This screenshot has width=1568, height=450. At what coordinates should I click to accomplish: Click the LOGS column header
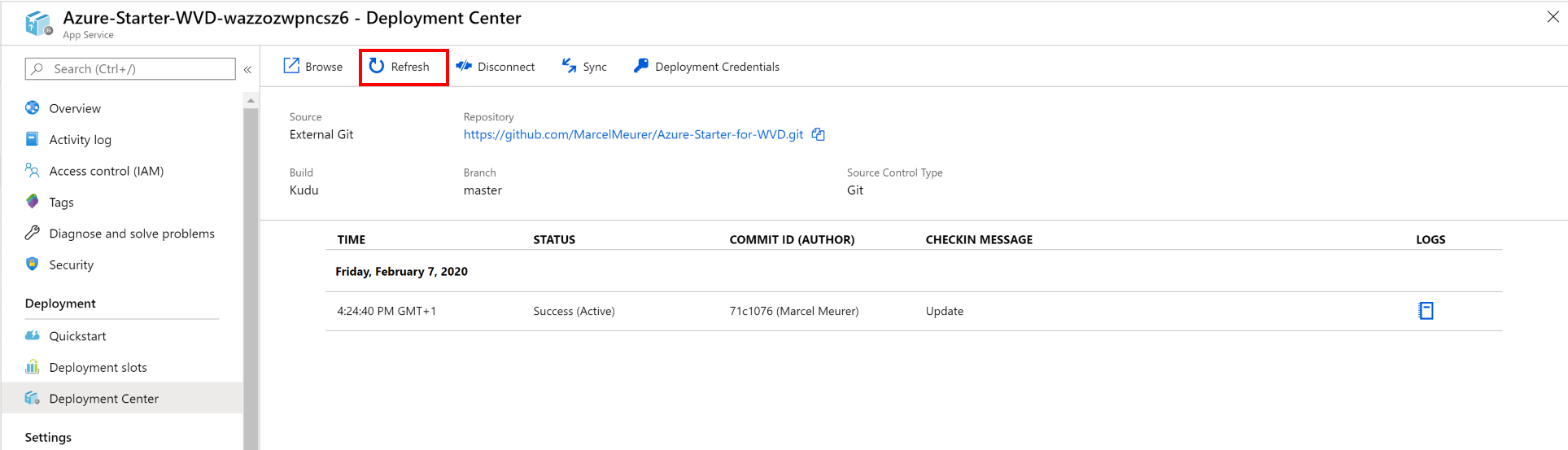pyautogui.click(x=1430, y=239)
